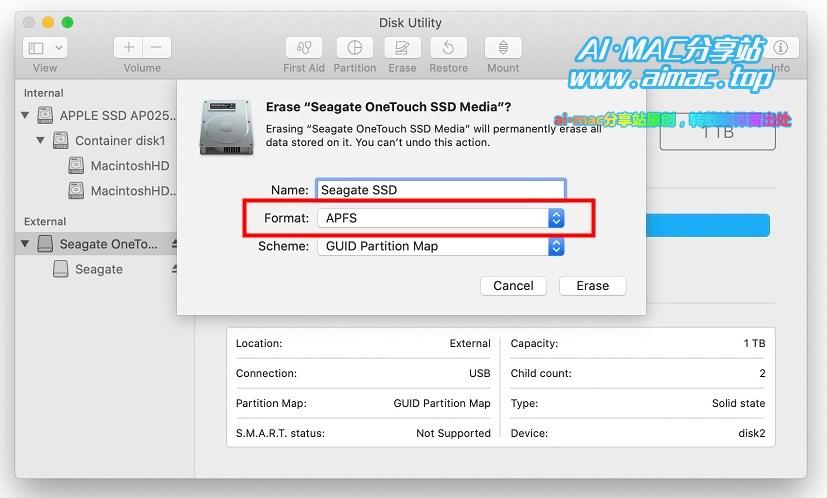Open the Scheme dropdown GUID Partition Map
The image size is (827, 498).
click(441, 246)
